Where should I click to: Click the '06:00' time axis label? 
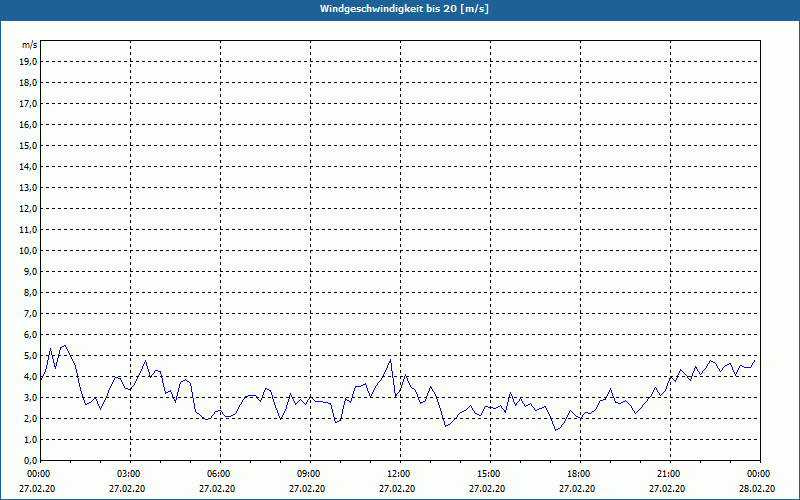pyautogui.click(x=219, y=474)
